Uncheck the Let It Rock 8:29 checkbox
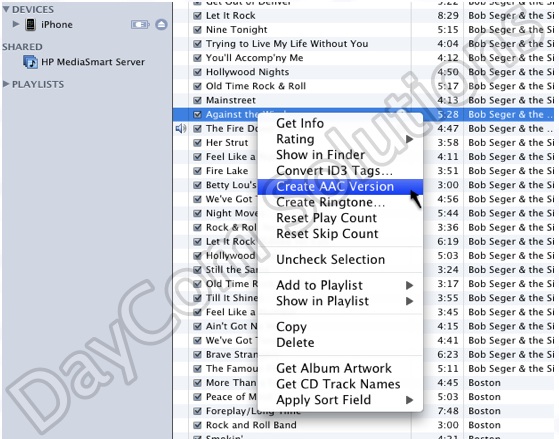This screenshot has height=439, width=559. (x=197, y=16)
